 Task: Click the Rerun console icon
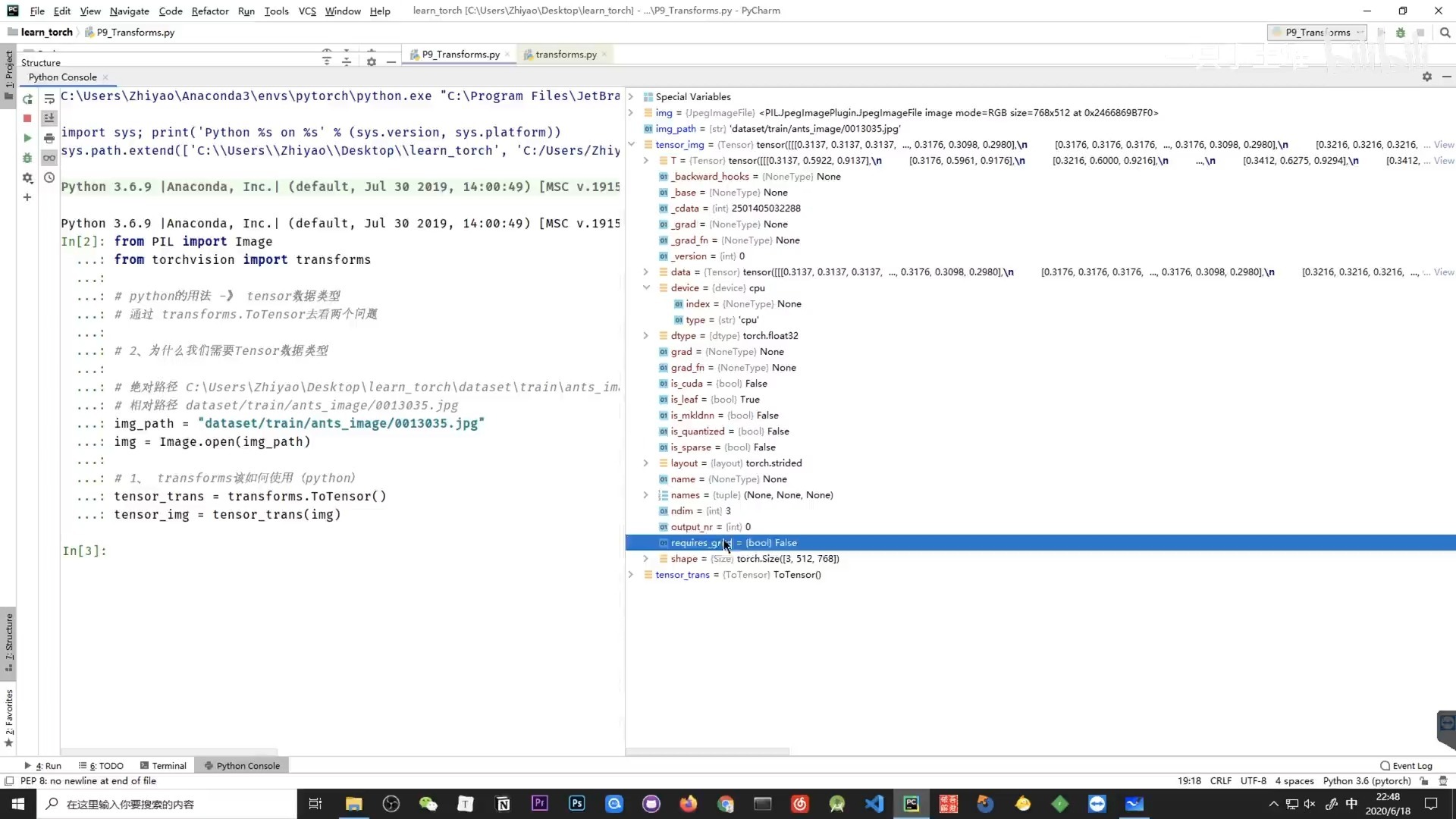point(27,99)
